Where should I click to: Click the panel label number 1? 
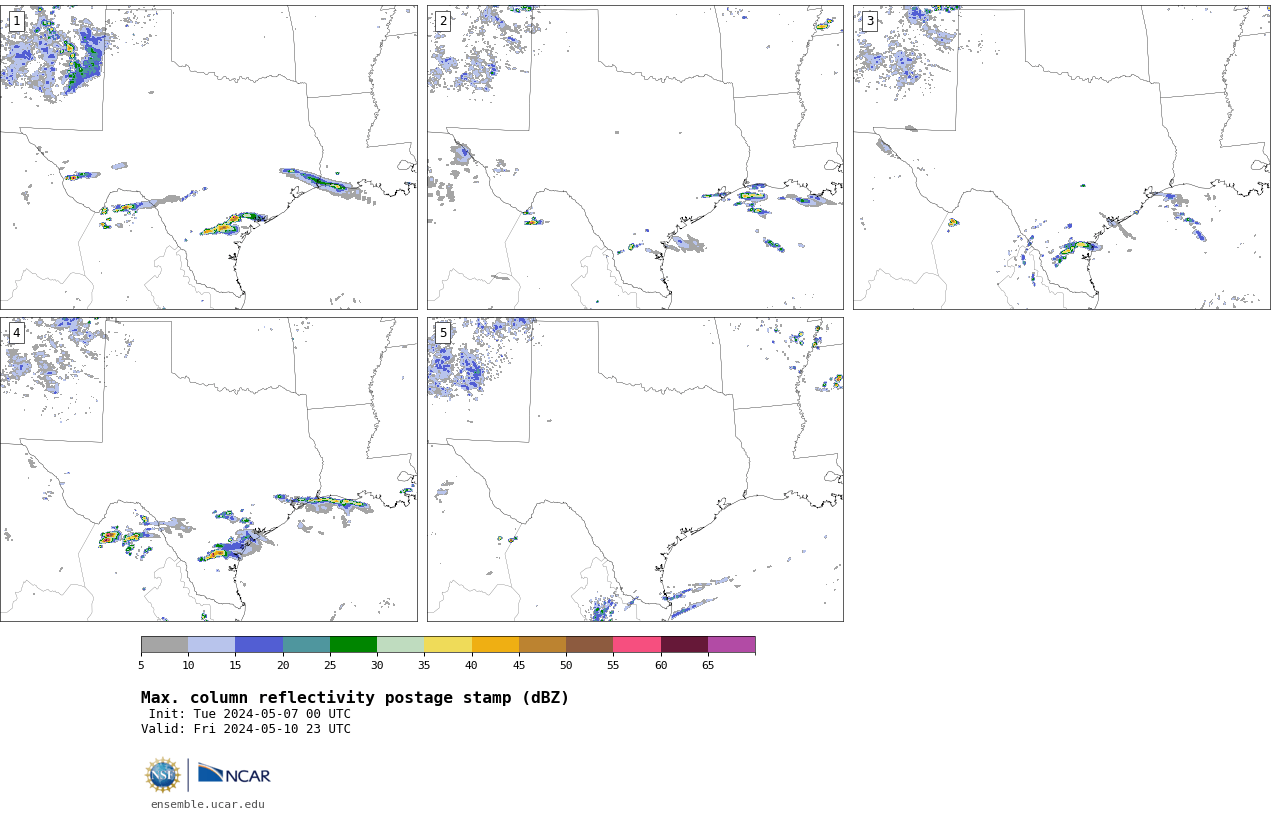point(16,21)
